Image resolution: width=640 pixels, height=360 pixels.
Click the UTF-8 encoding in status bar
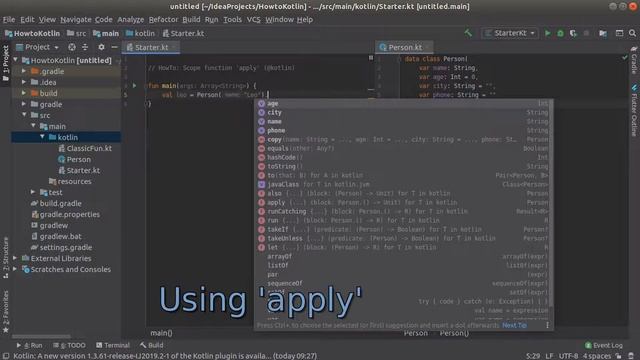[568, 356]
